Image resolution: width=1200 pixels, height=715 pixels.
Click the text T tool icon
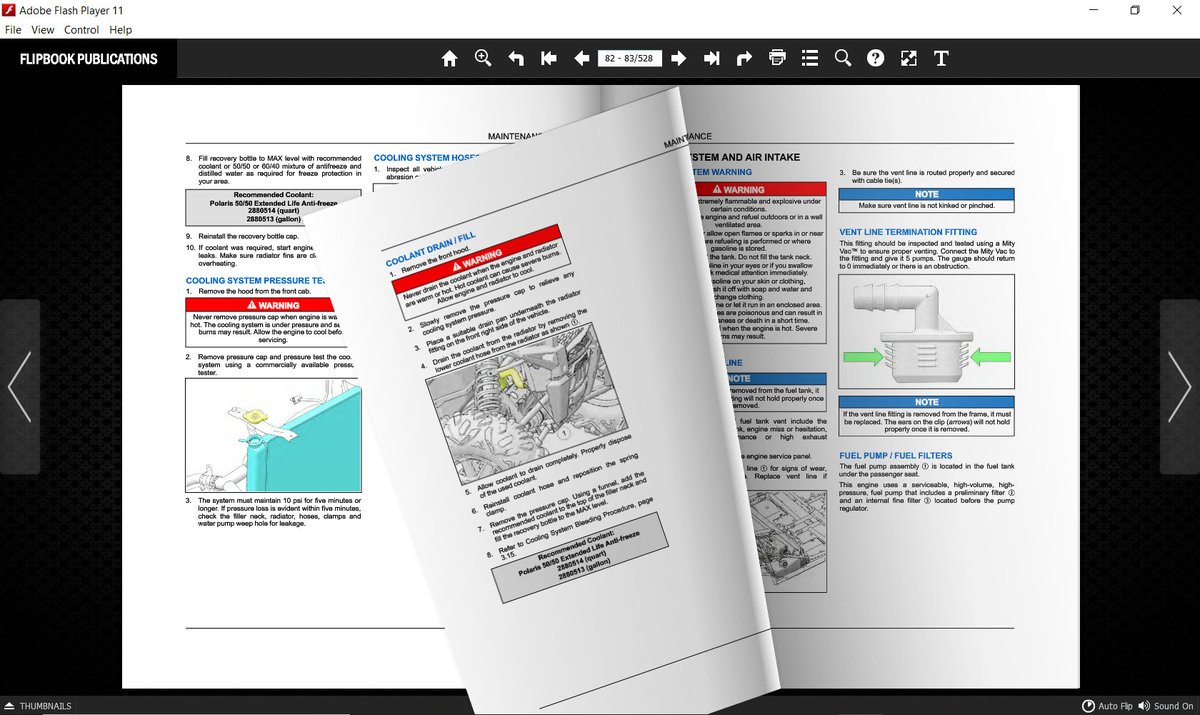coord(941,59)
